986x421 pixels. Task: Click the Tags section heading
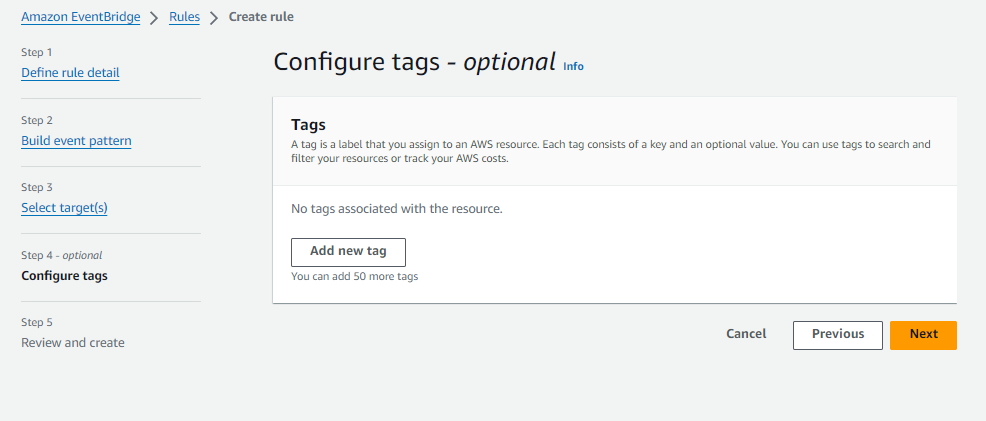tap(309, 124)
